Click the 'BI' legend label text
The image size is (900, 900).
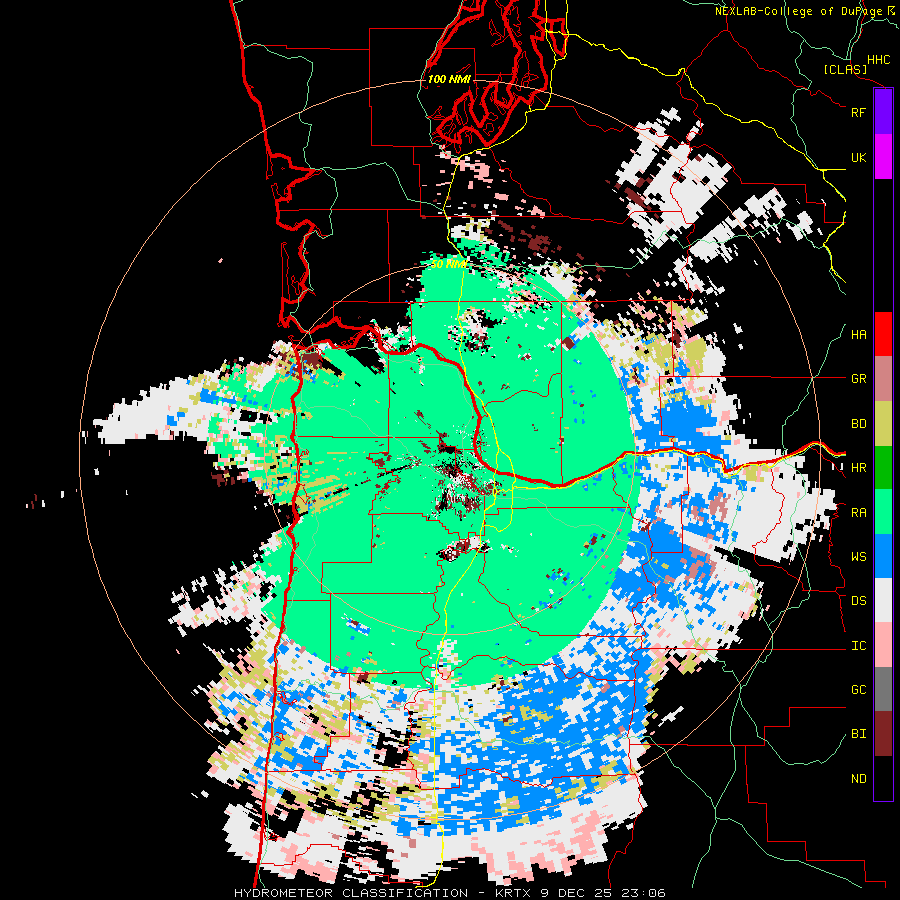[x=858, y=734]
